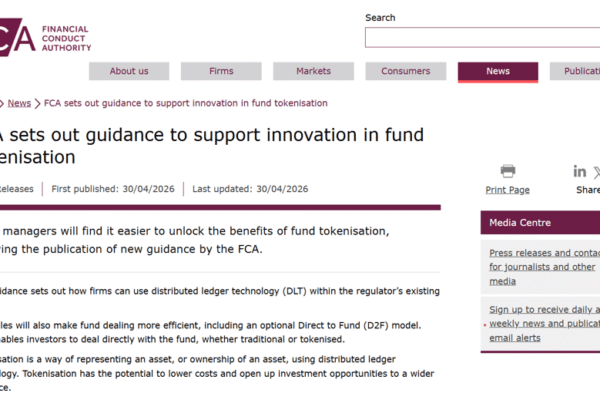The height and width of the screenshot is (400, 600).
Task: Open the Publications menu
Action: [x=575, y=71]
